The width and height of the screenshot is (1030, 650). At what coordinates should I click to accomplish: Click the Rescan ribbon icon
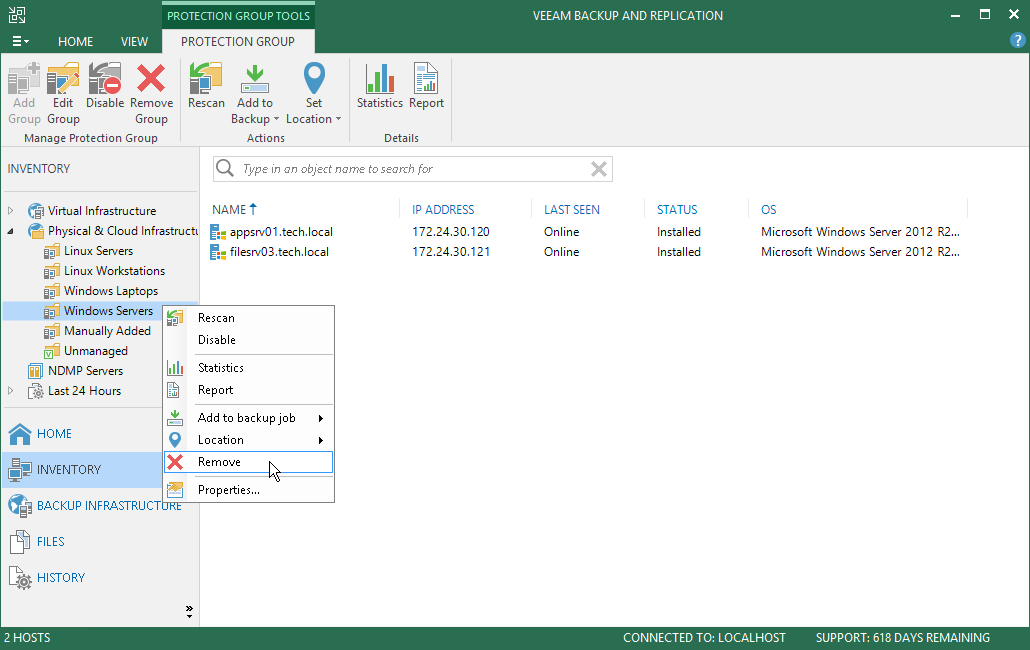click(x=206, y=79)
